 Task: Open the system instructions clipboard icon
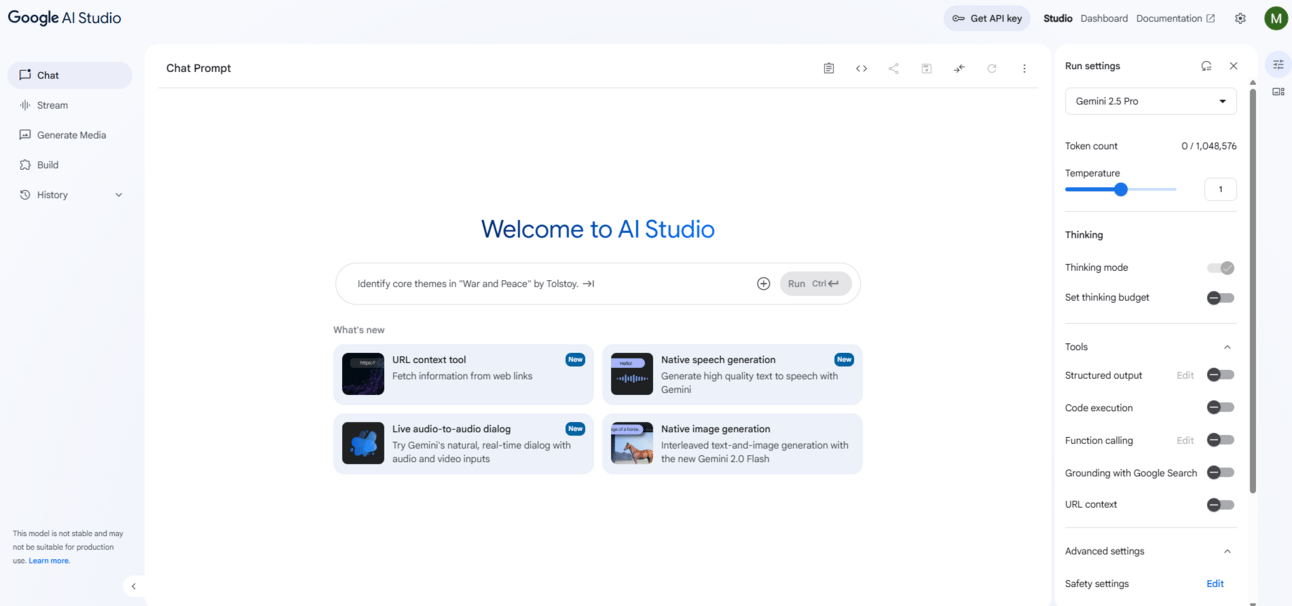[829, 68]
